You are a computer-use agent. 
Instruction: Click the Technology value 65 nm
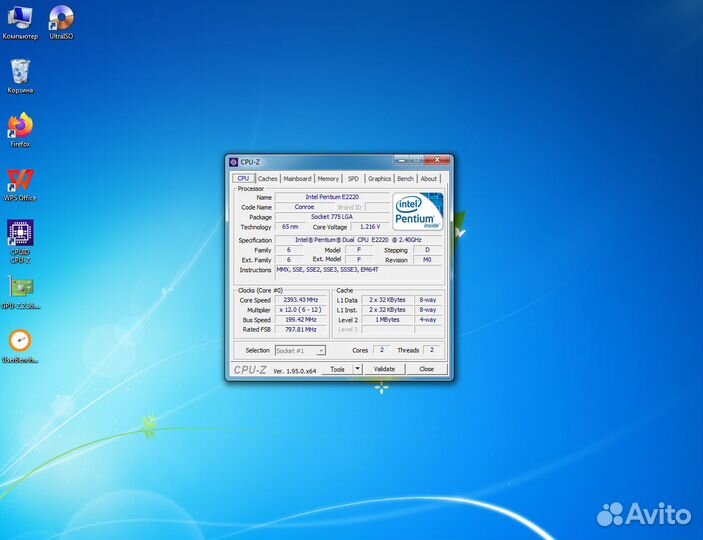point(290,226)
